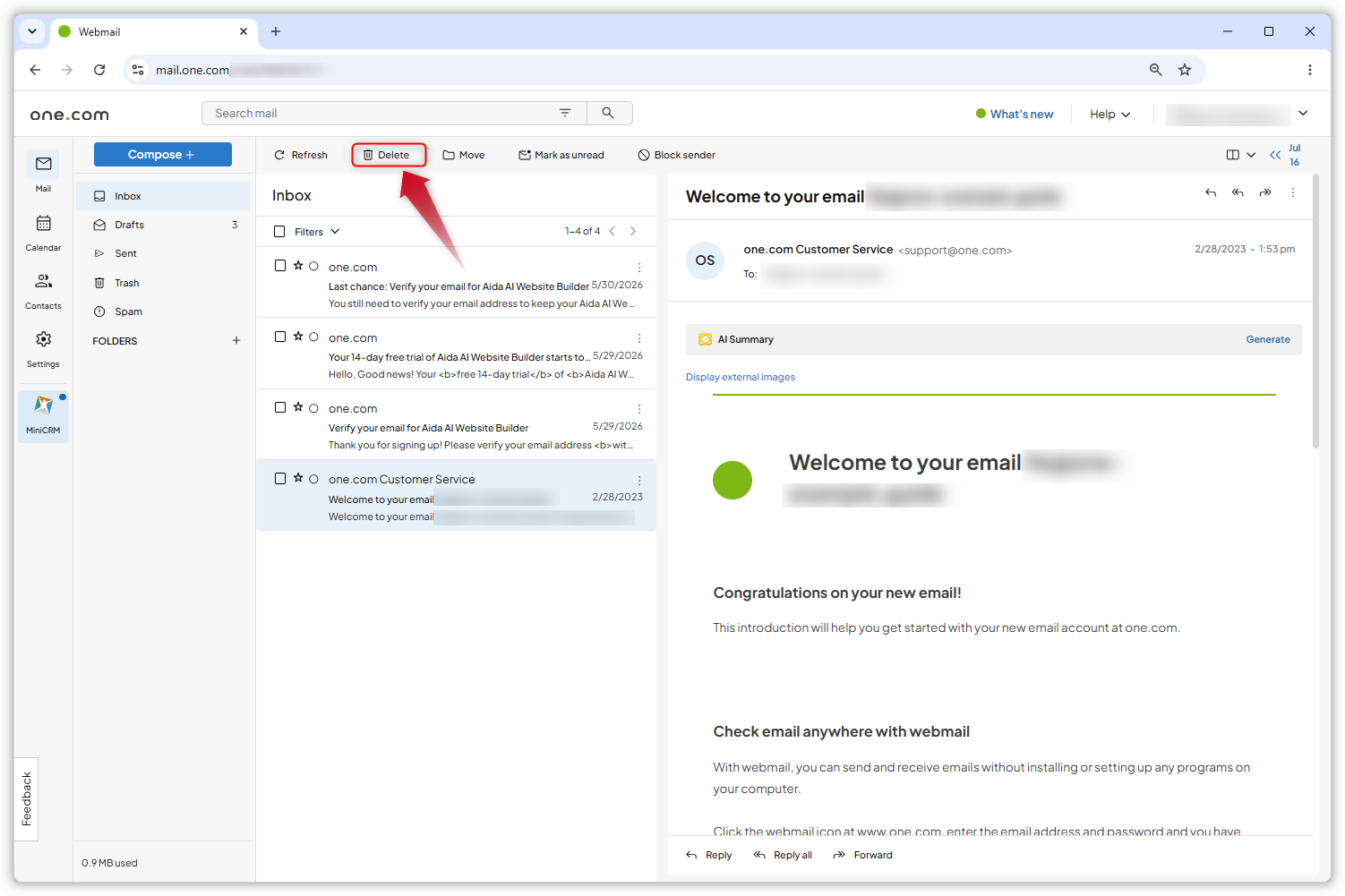Open options for 14-day trial email row
The image size is (1345, 896).
coord(639,338)
